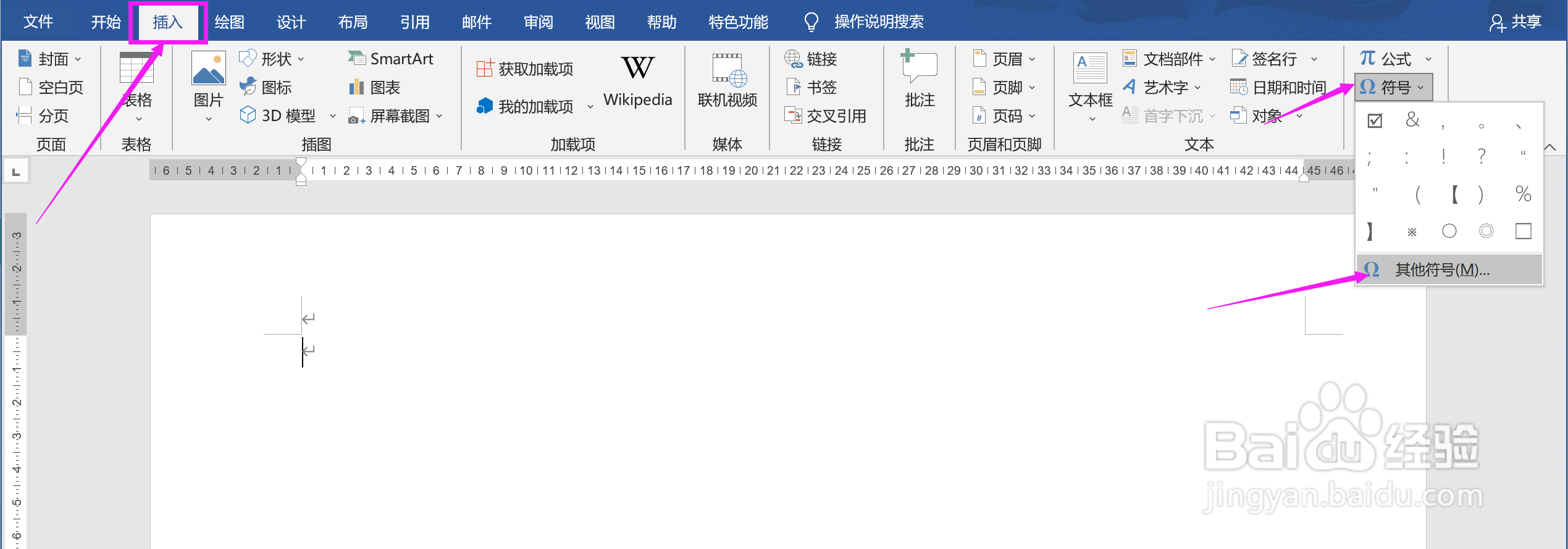This screenshot has height=549, width=1568.
Task: Insert the reference mark ※ symbol
Action: [x=1412, y=232]
